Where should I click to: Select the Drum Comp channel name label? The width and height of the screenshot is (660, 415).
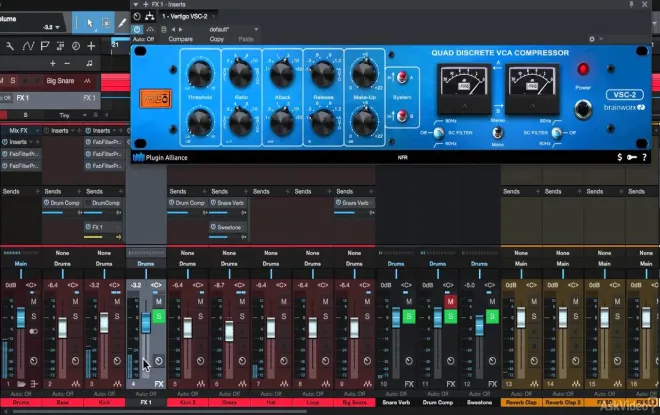(438, 402)
